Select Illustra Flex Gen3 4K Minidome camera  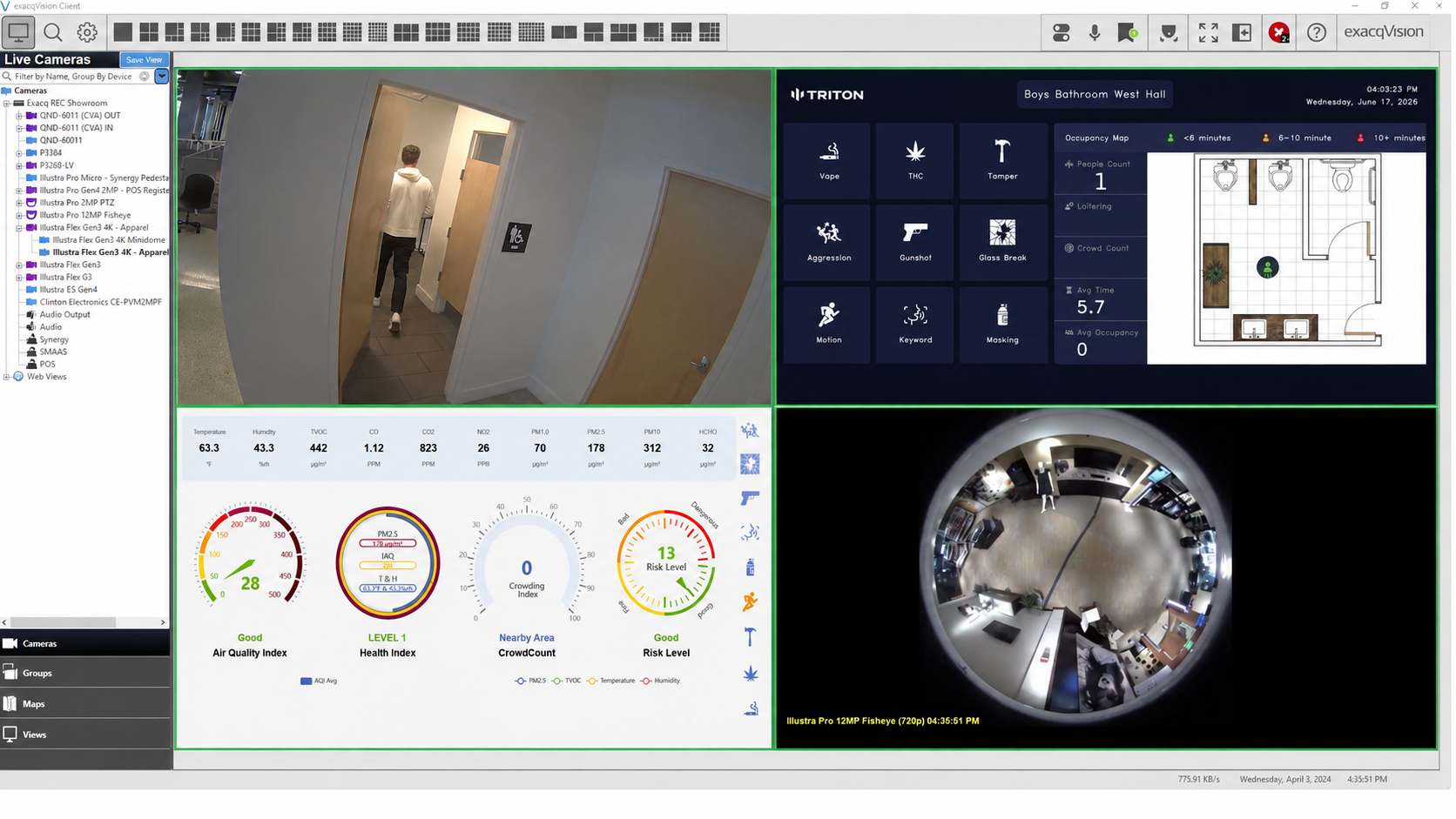click(x=108, y=240)
